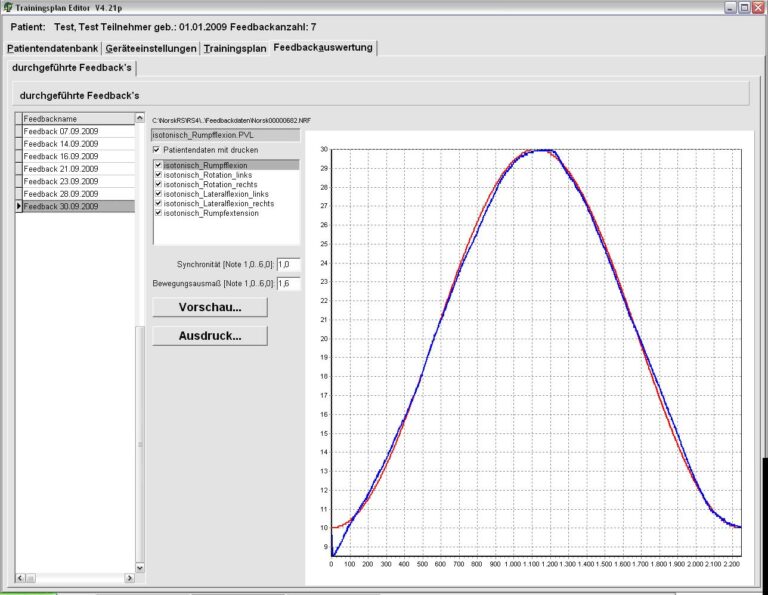Switch to the Geräteeinstellungen tab
The height and width of the screenshot is (595, 768).
[150, 48]
